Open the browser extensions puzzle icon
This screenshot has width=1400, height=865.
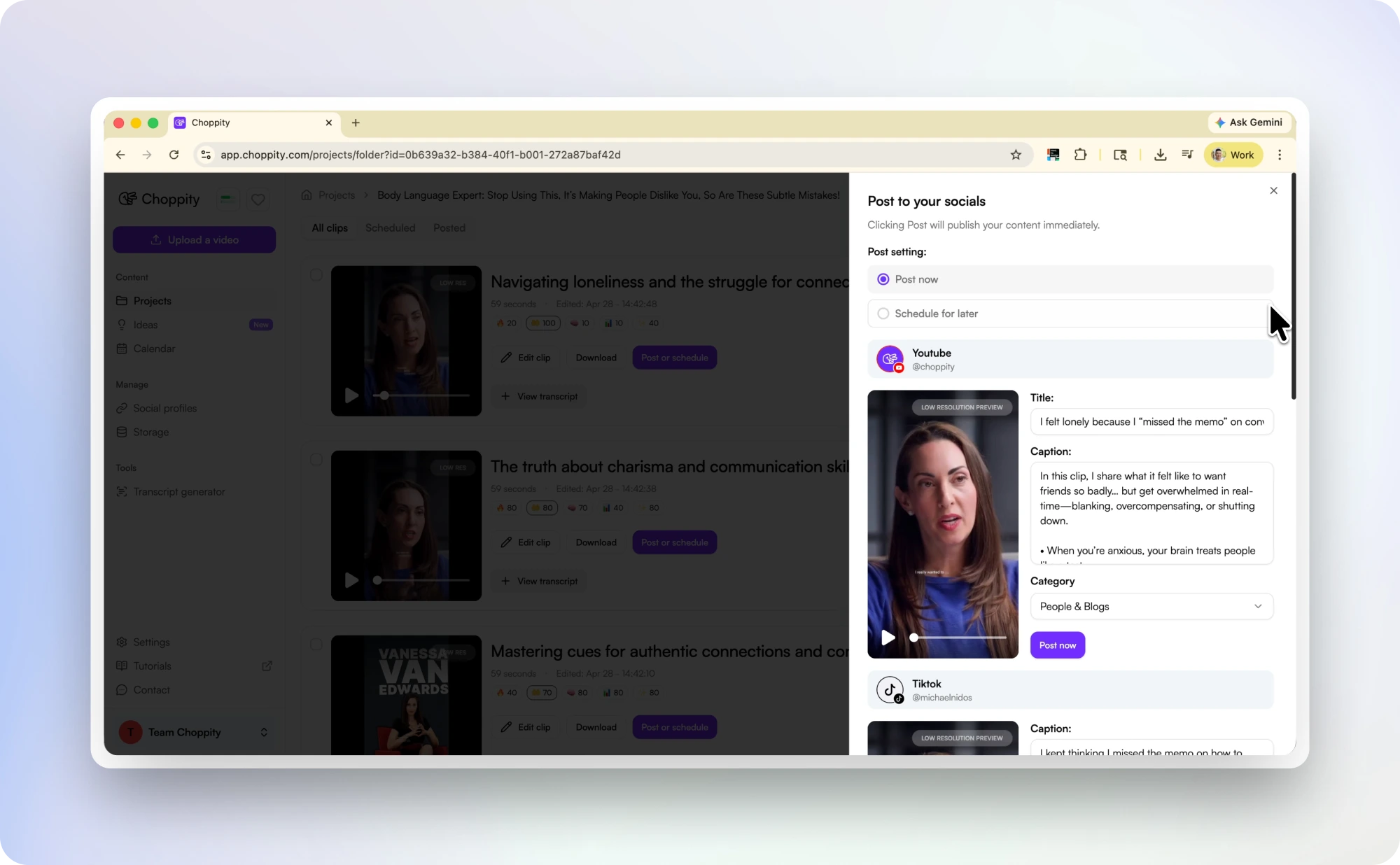pyautogui.click(x=1080, y=155)
